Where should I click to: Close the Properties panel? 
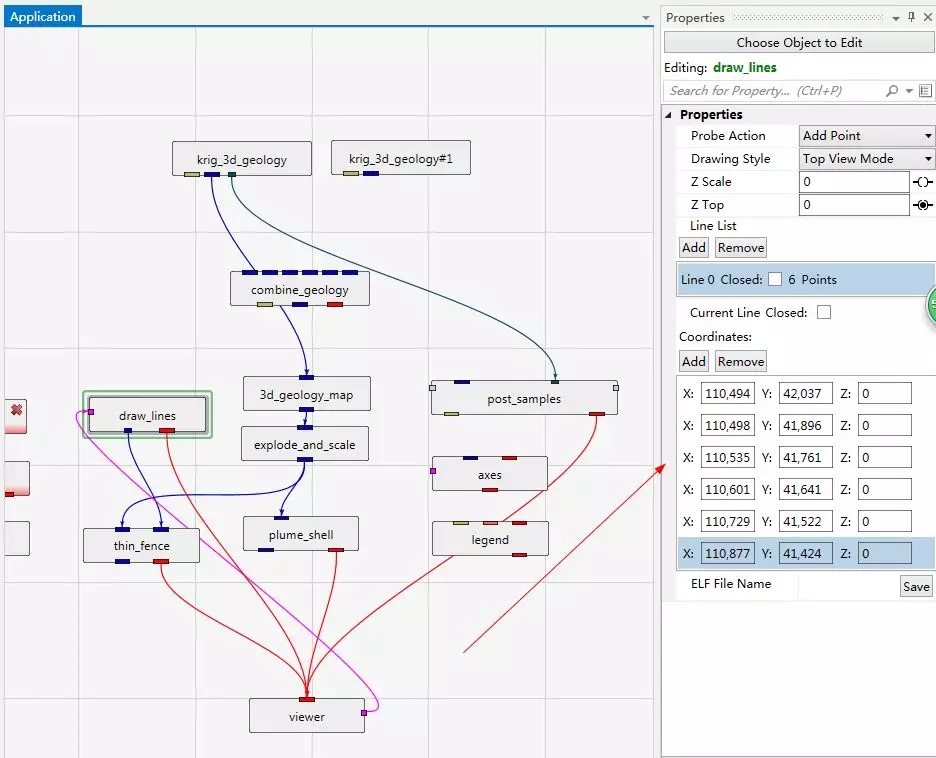click(x=928, y=17)
